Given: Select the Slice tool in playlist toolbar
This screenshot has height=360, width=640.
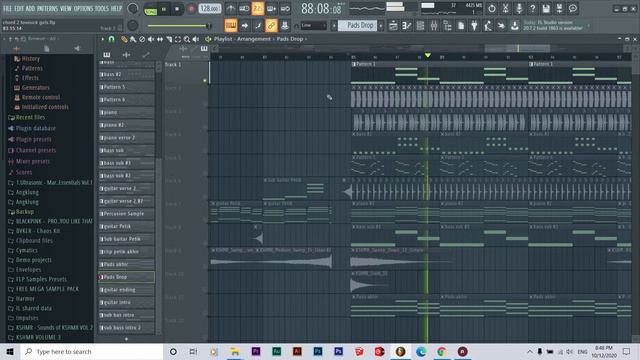Looking at the screenshot, I should click(x=169, y=39).
